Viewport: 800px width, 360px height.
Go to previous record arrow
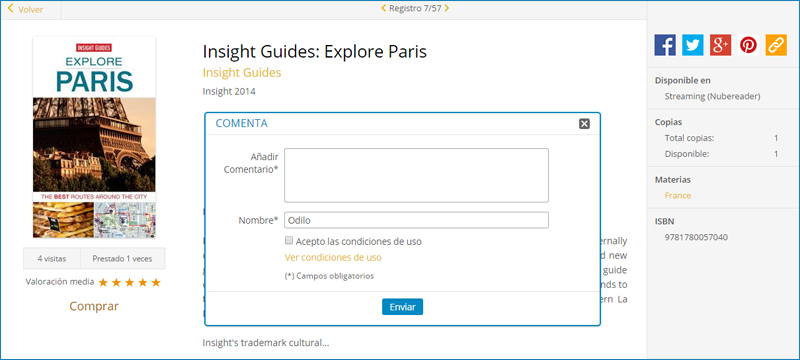(384, 8)
